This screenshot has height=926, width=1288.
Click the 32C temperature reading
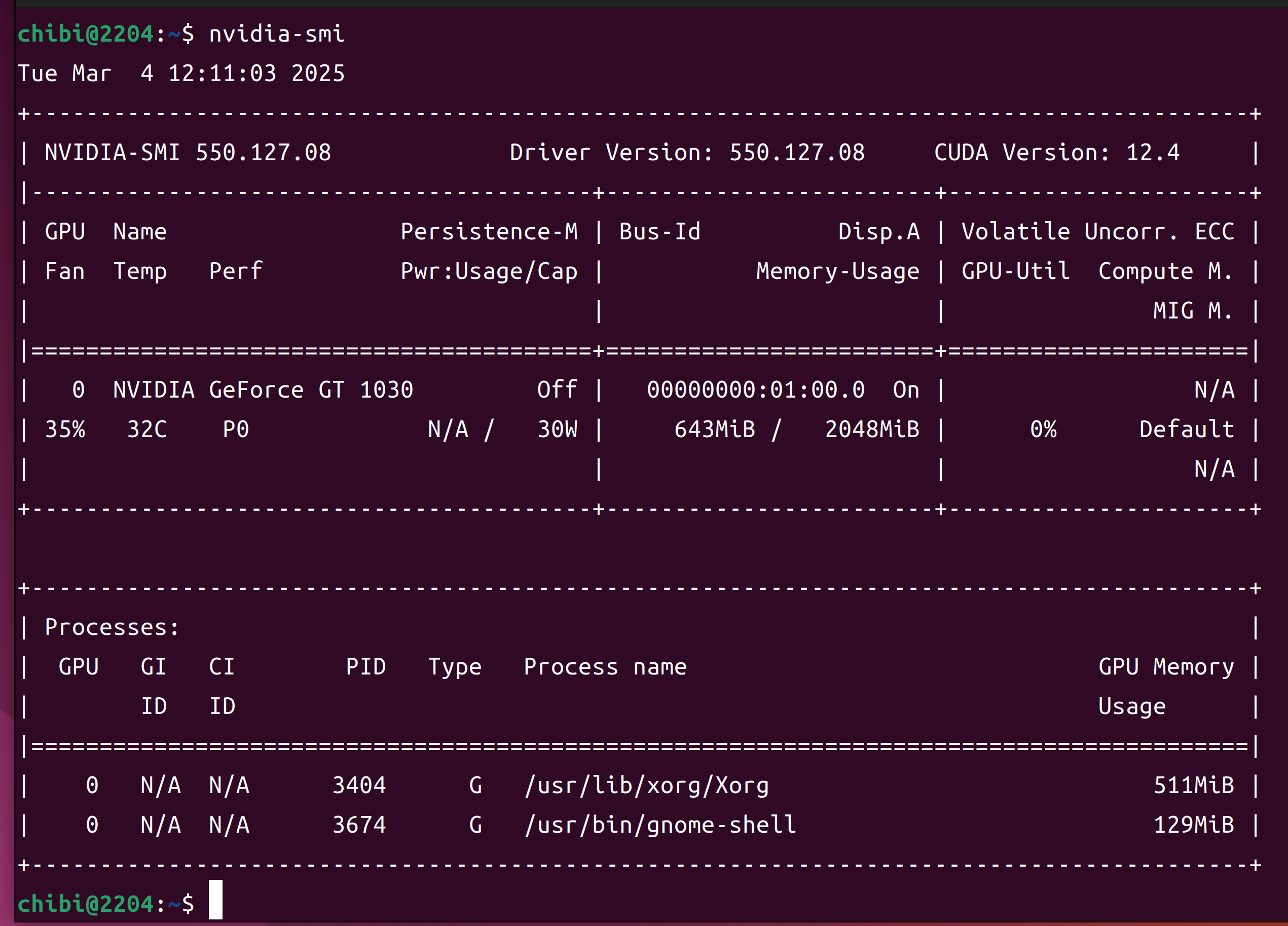pyautogui.click(x=146, y=429)
